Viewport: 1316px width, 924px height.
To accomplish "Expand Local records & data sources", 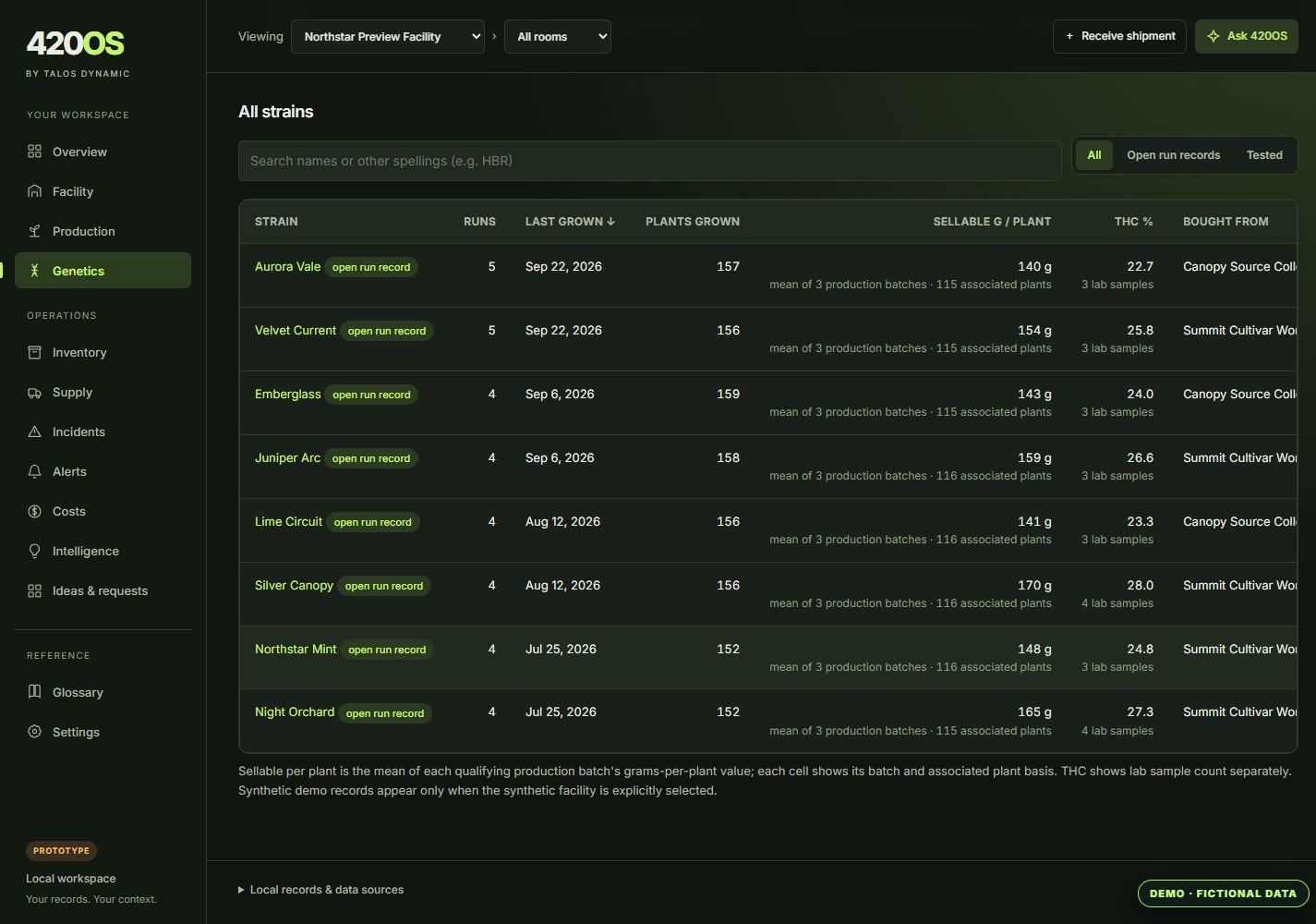I will [320, 890].
